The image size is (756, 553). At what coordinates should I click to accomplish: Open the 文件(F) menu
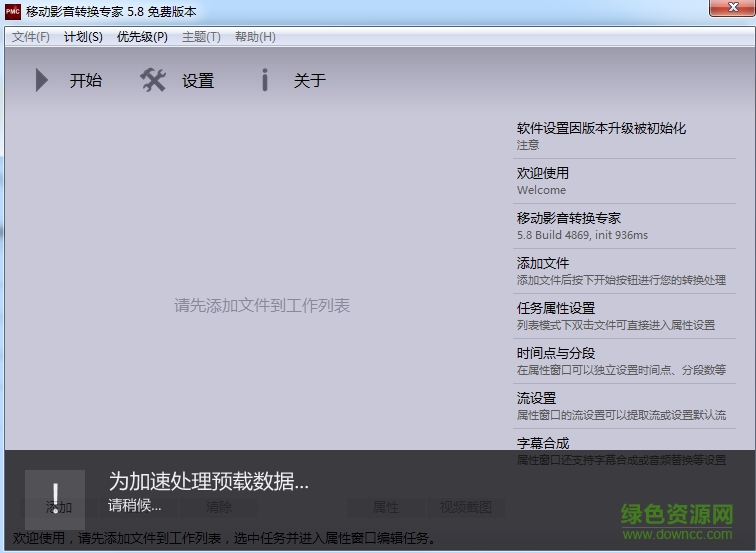point(31,37)
